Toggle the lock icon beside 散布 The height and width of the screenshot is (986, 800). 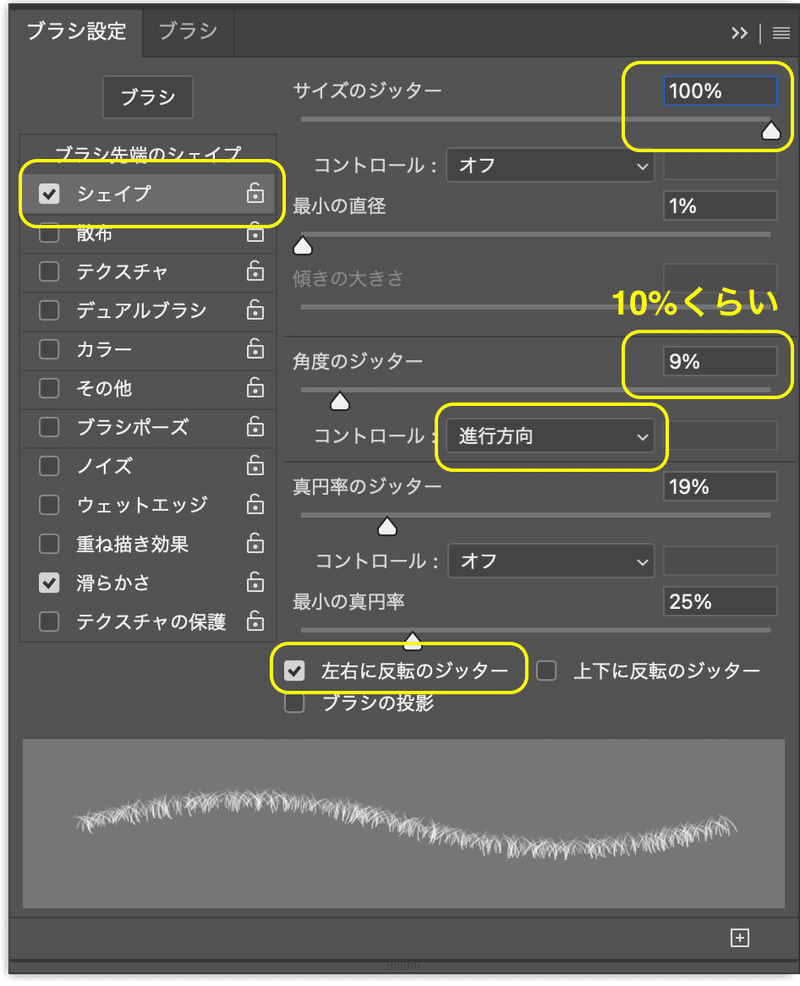pos(255,232)
